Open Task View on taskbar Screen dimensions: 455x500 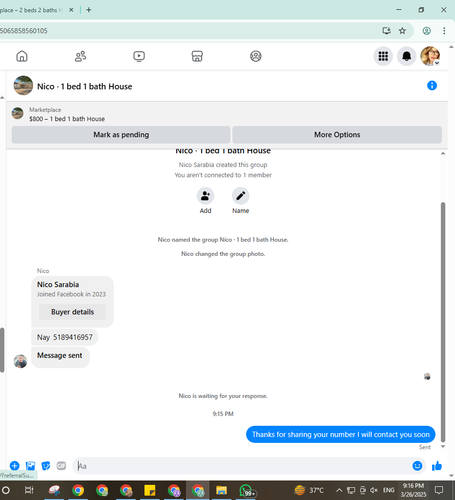click(29, 490)
